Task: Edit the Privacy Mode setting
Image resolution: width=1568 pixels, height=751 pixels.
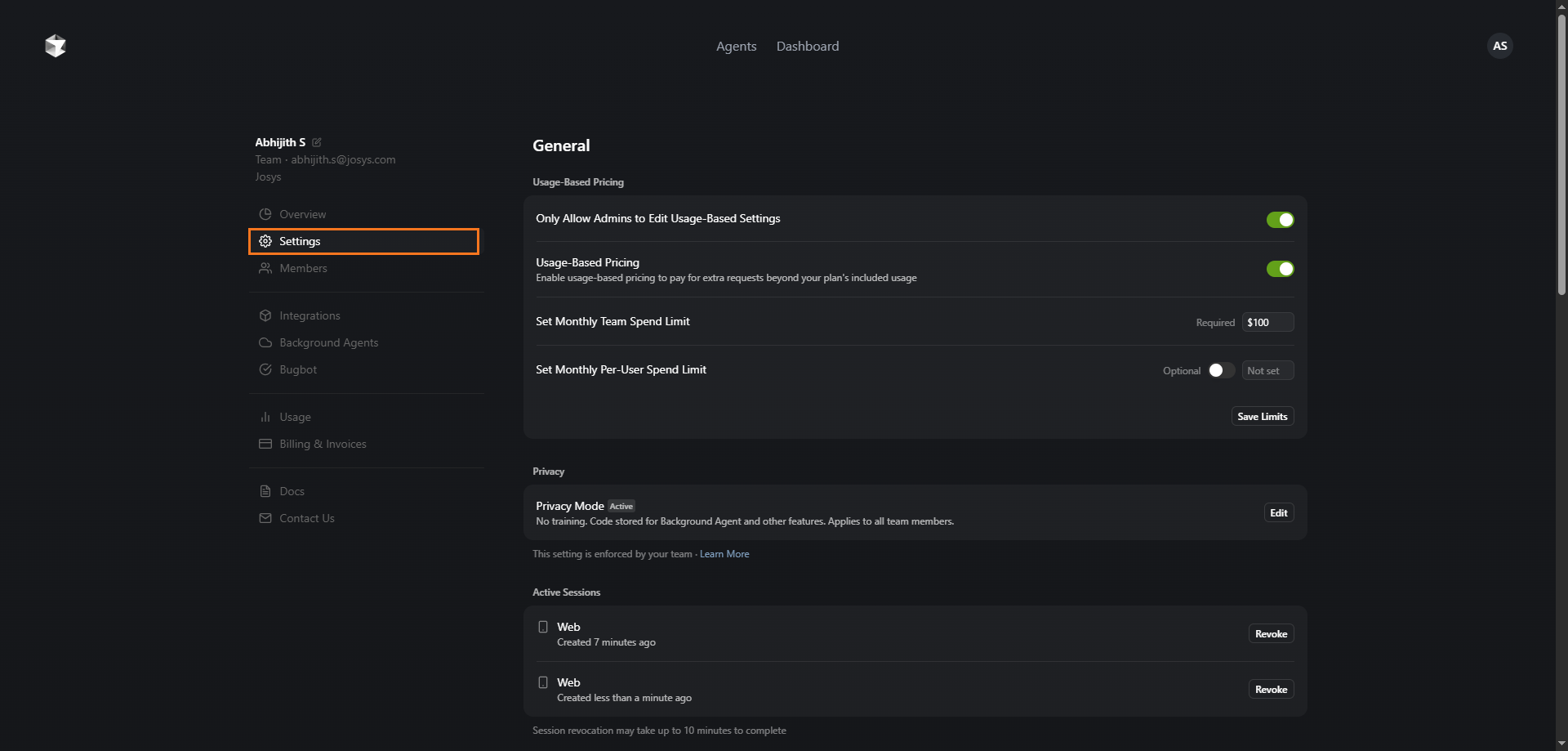Action: [x=1278, y=513]
